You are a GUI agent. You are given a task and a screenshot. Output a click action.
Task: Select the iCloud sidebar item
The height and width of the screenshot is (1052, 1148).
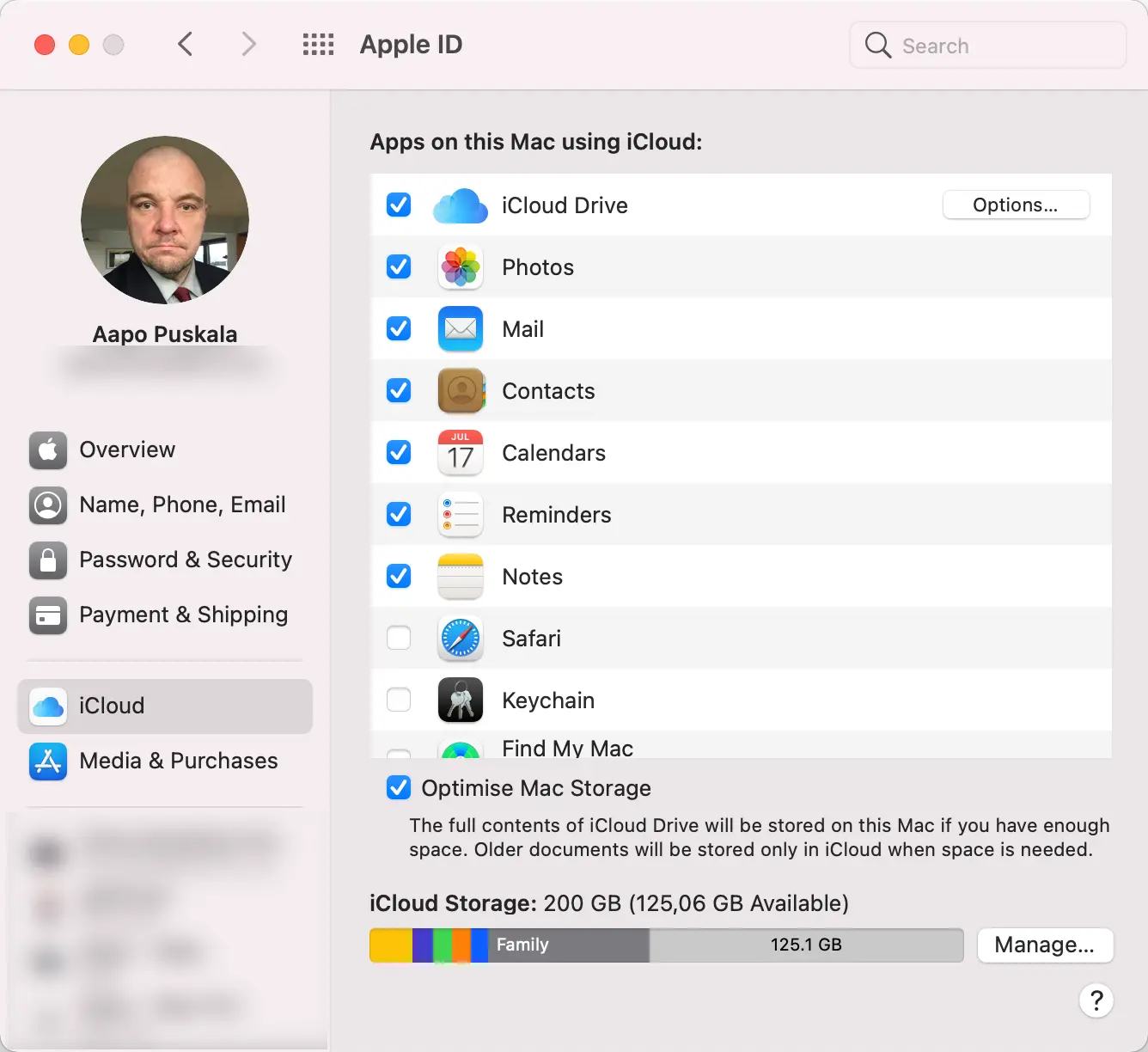(165, 706)
